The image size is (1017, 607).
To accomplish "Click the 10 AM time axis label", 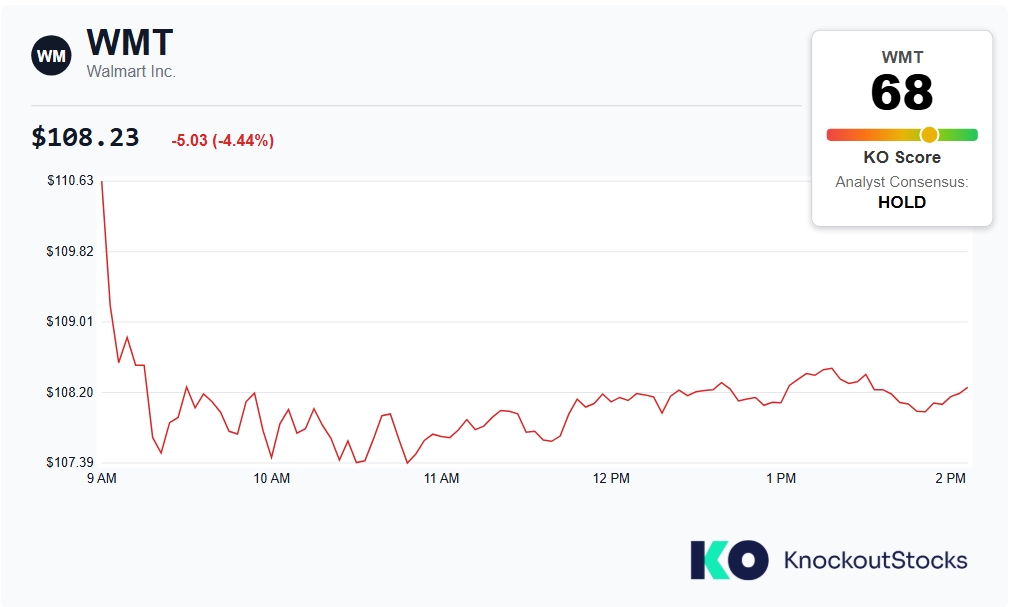I will pyautogui.click(x=272, y=479).
